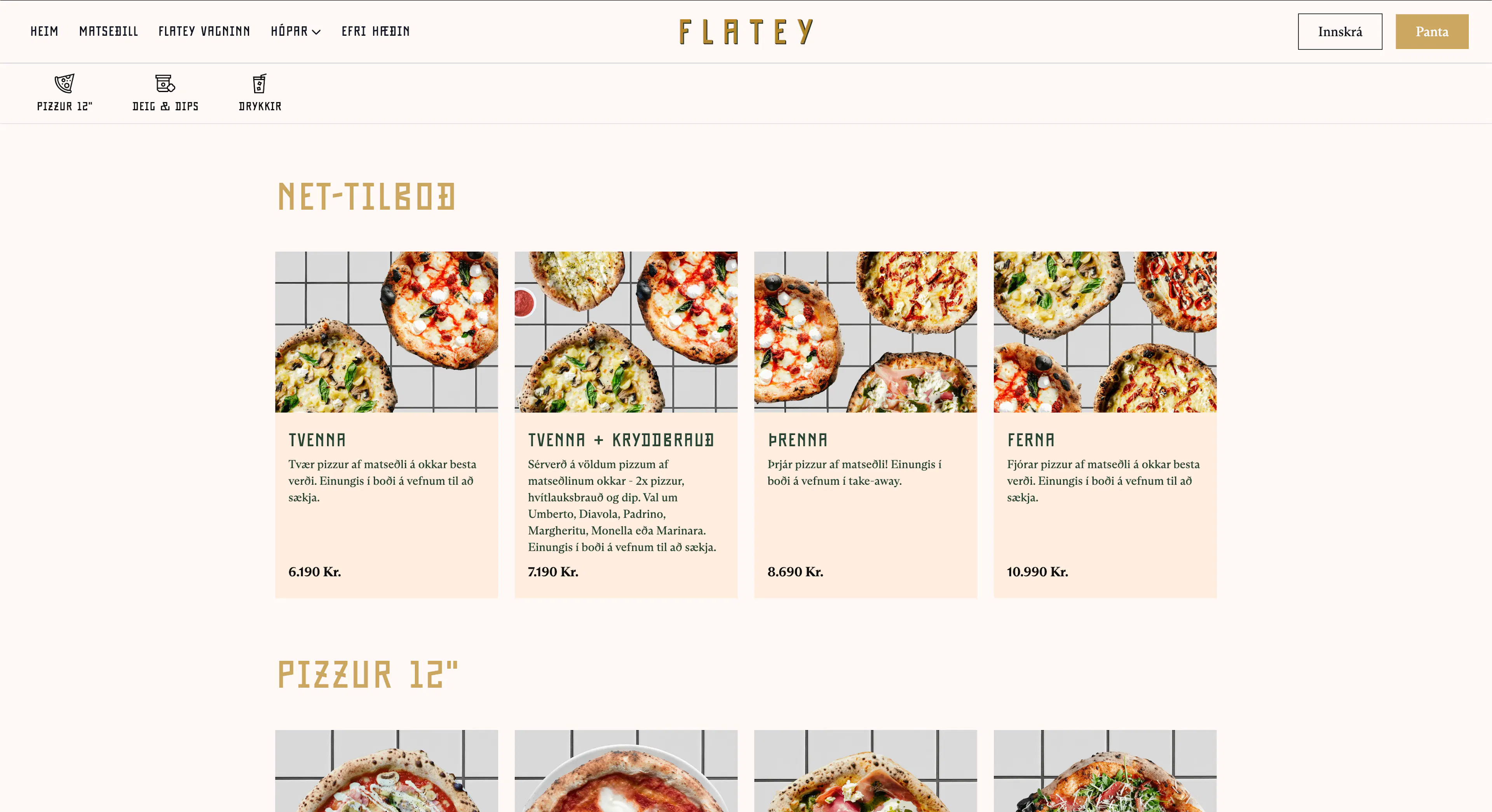Click the gold Panta order button

[1432, 32]
